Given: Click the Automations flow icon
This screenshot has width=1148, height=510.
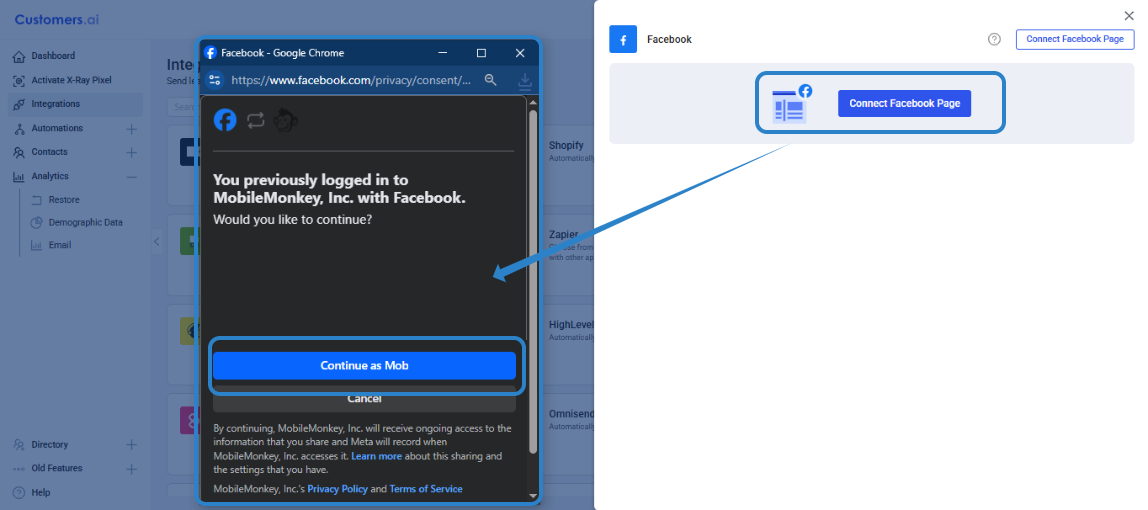Looking at the screenshot, I should point(19,128).
